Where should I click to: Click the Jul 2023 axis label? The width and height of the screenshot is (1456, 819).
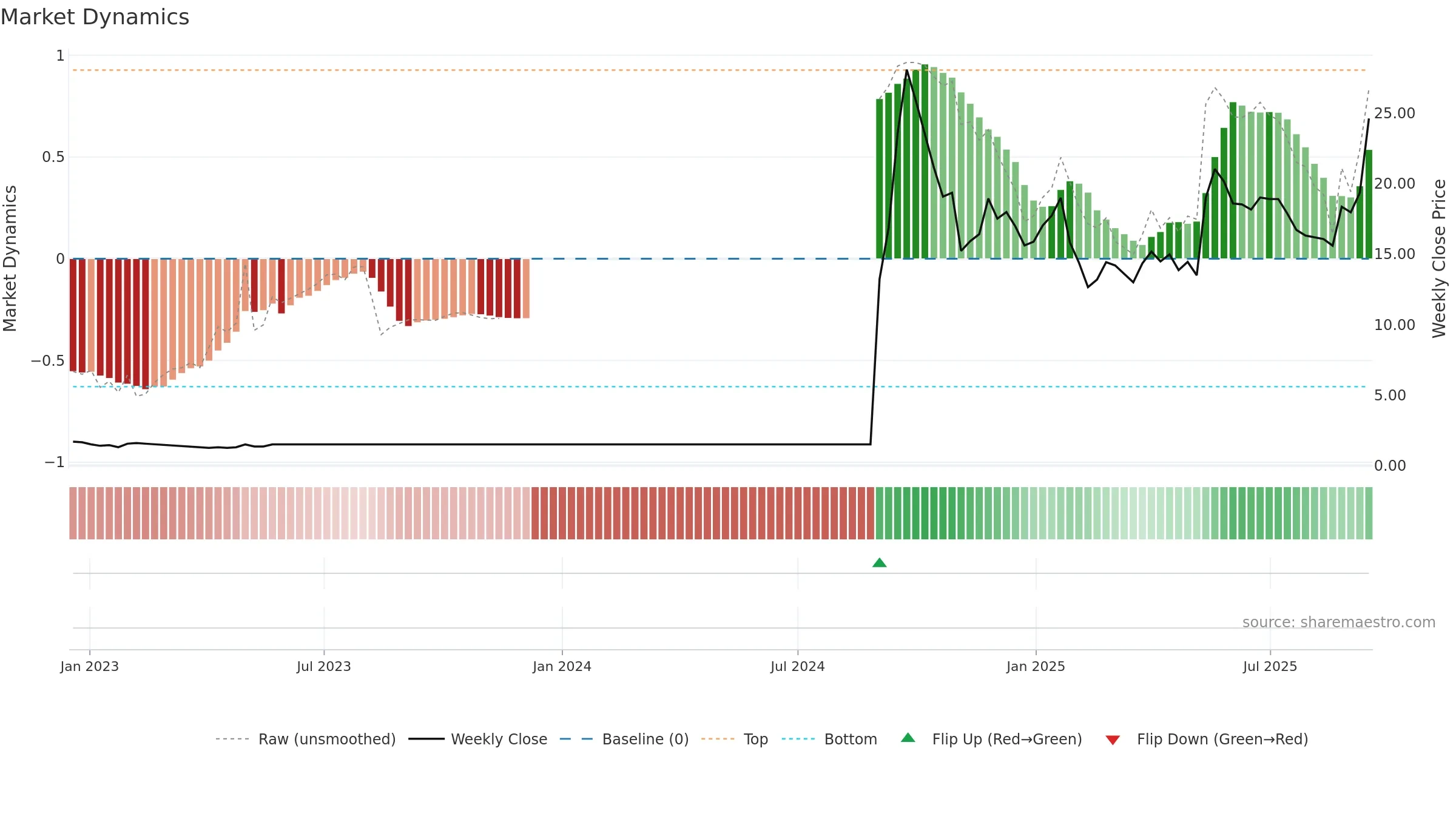324,666
